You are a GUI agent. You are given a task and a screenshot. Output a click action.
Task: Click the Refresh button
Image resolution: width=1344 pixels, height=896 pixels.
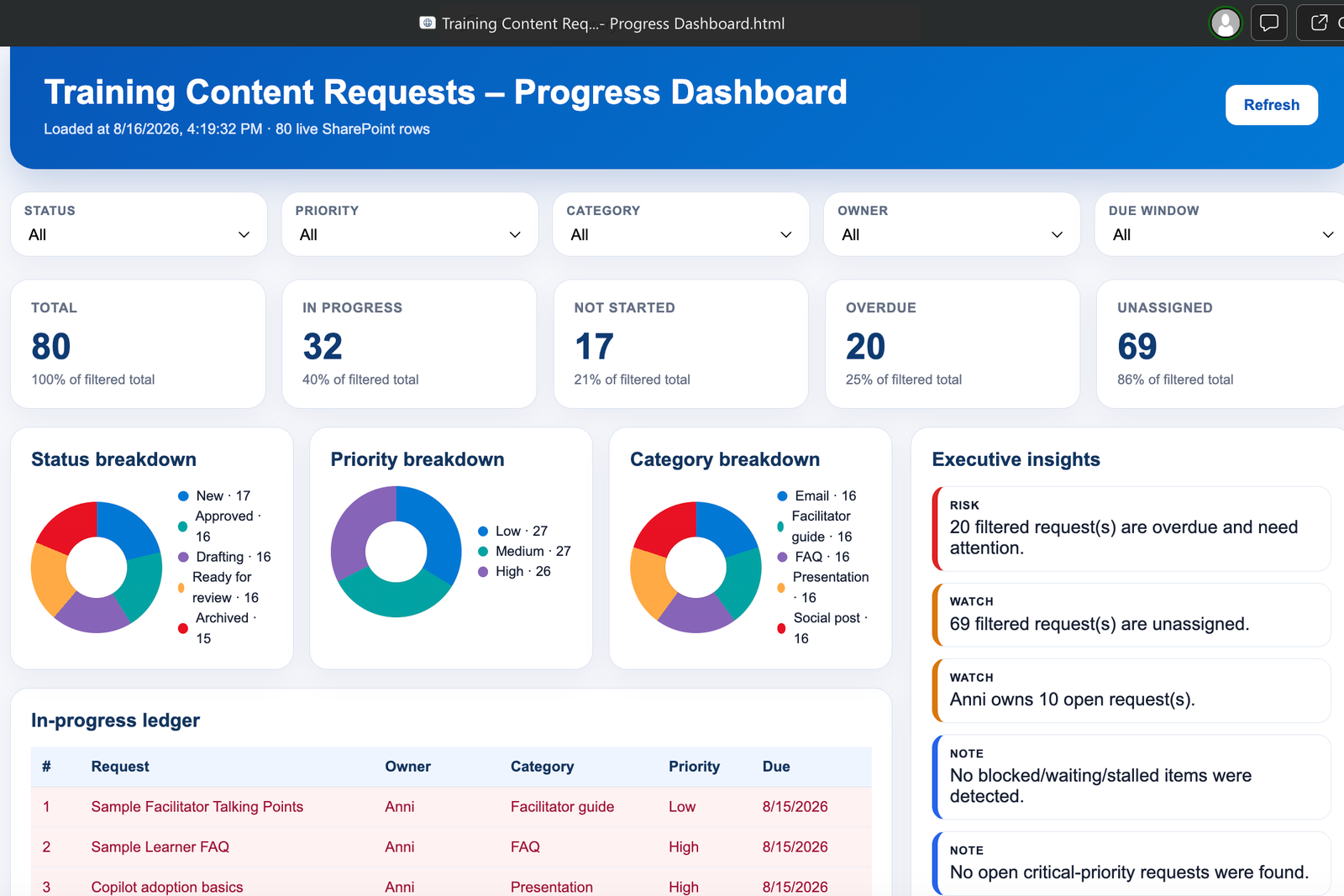click(1272, 105)
